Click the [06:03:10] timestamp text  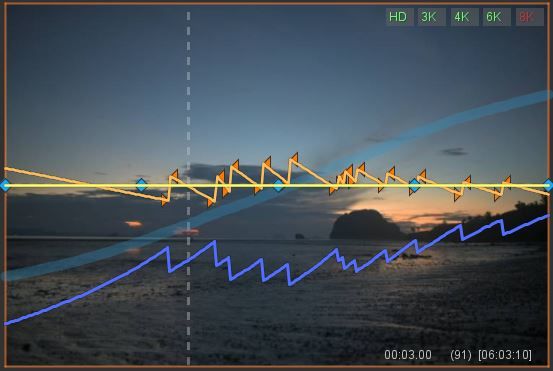click(x=505, y=354)
